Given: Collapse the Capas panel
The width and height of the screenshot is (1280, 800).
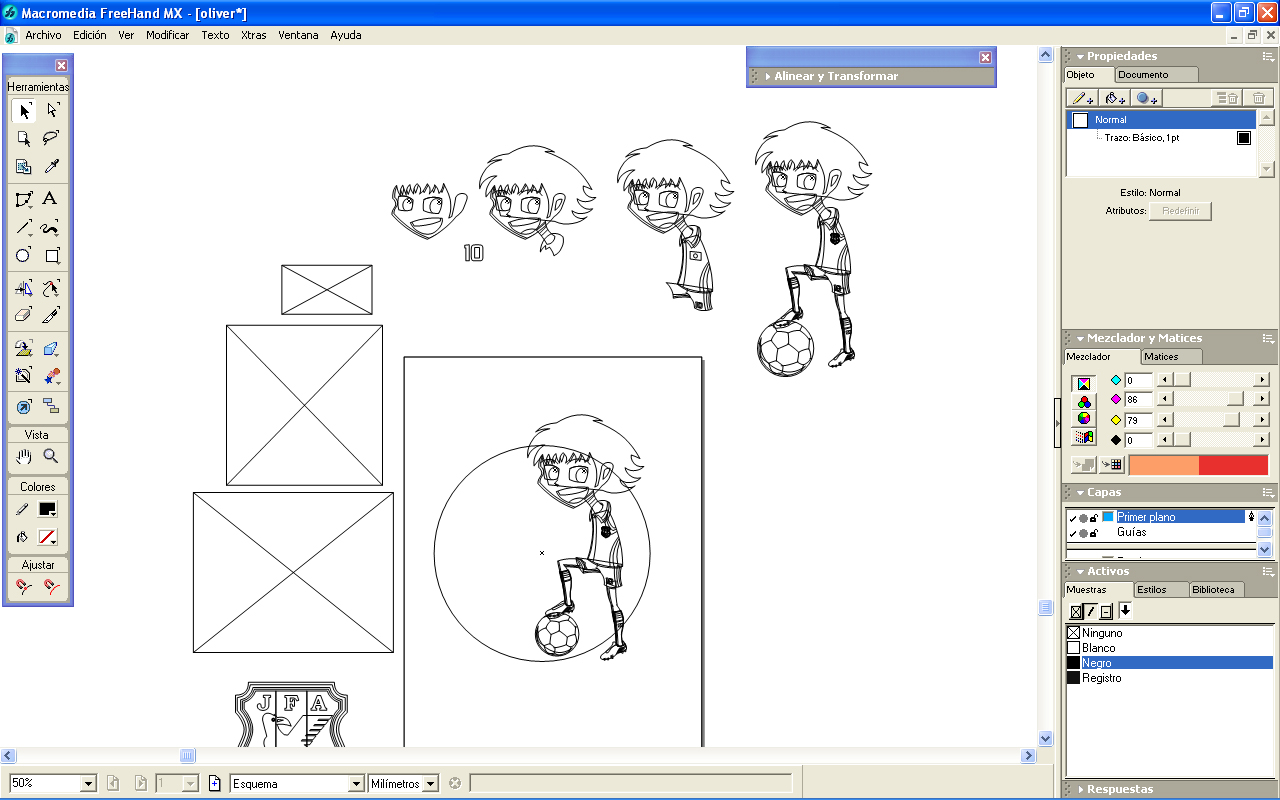Looking at the screenshot, I should click(x=1080, y=493).
